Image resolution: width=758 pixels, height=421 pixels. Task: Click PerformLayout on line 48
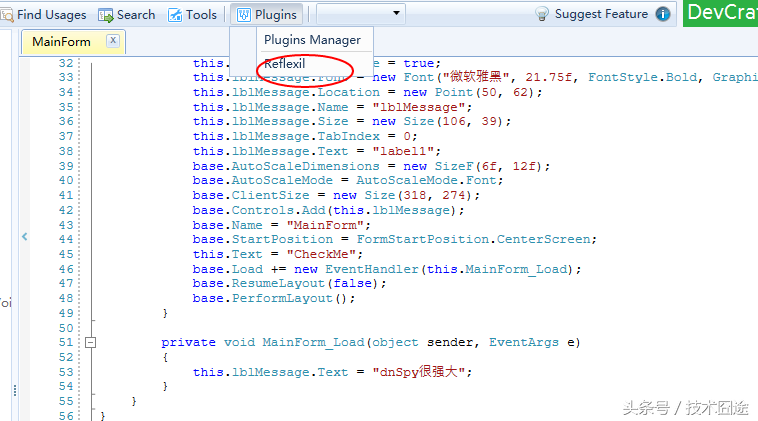[282, 299]
